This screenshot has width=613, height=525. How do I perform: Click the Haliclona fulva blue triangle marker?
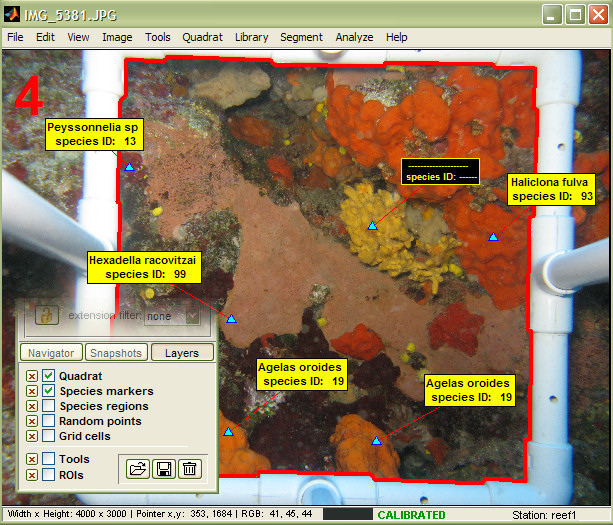coord(492,237)
